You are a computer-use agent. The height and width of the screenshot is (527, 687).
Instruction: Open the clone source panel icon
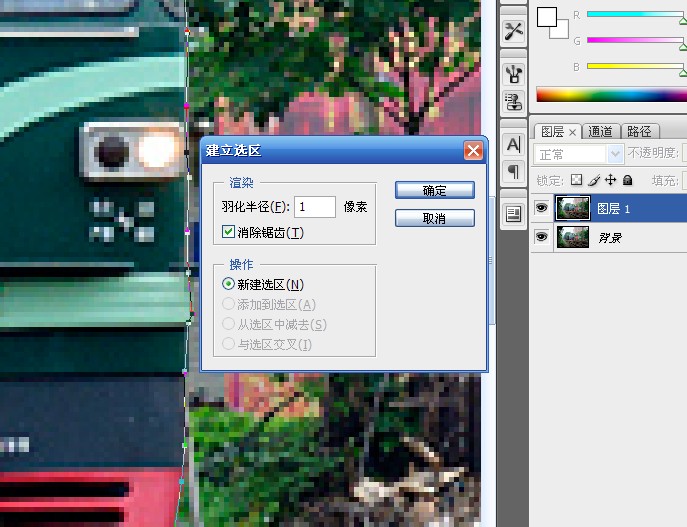(513, 101)
